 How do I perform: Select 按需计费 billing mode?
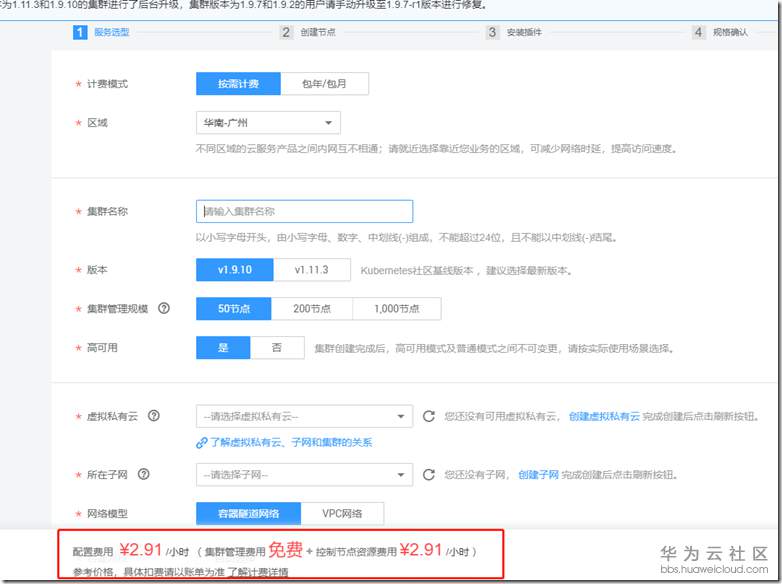click(x=238, y=84)
